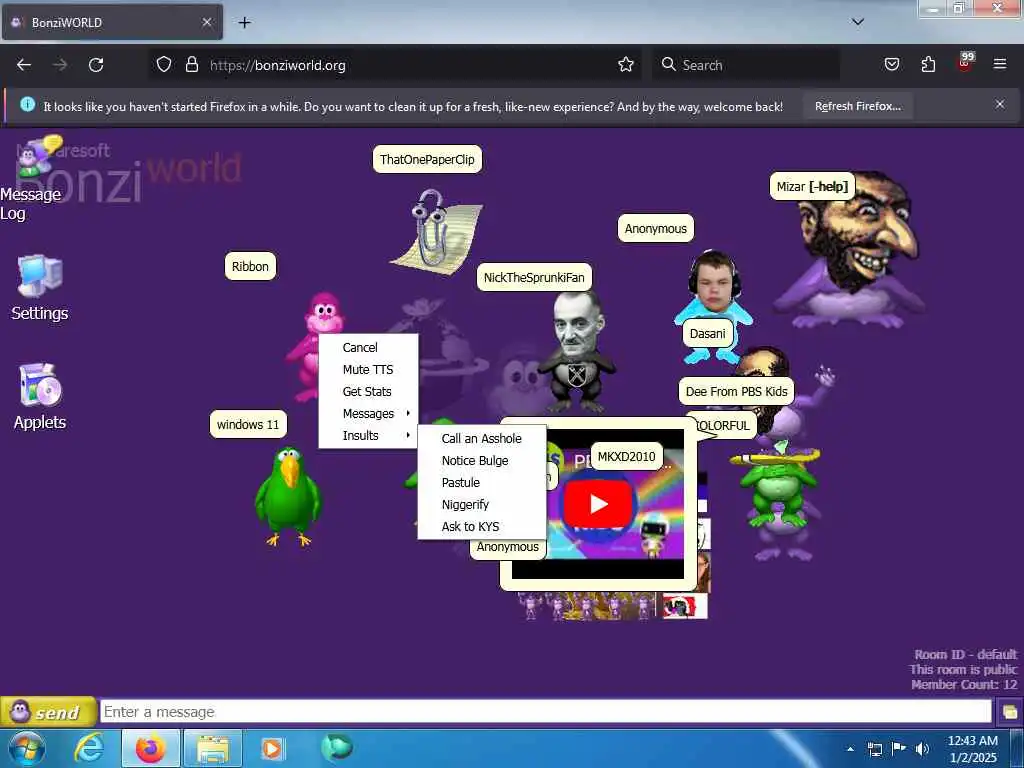Dismiss the Firefox notification bar
1024x768 pixels.
999,104
